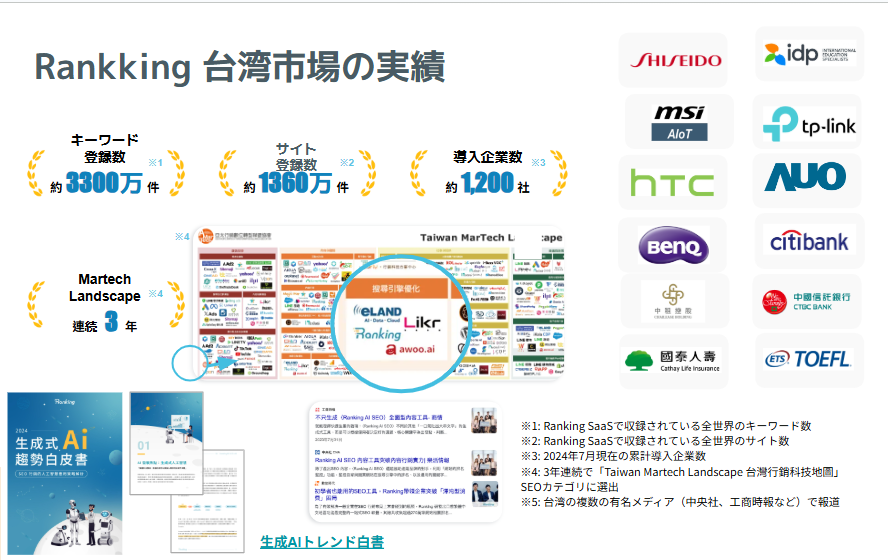Click the 約1,200社 companies badge

point(488,172)
